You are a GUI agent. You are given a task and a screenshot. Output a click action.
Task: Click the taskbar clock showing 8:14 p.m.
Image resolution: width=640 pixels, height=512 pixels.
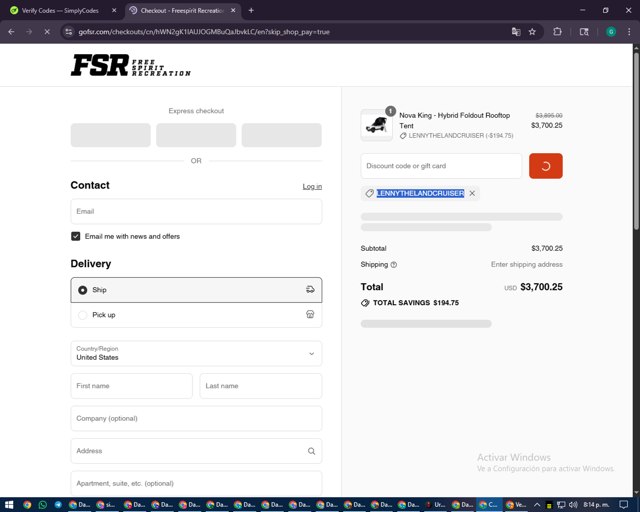click(596, 505)
